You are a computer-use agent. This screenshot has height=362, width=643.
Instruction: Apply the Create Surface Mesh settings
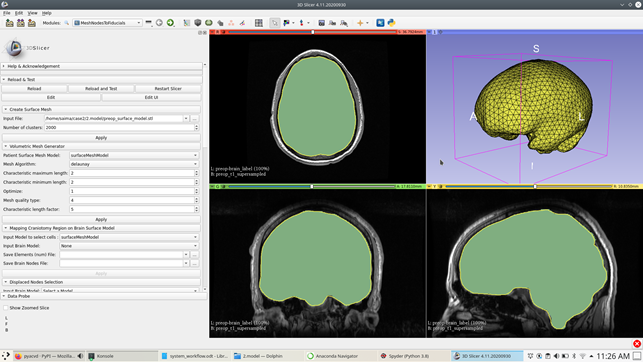pos(101,138)
